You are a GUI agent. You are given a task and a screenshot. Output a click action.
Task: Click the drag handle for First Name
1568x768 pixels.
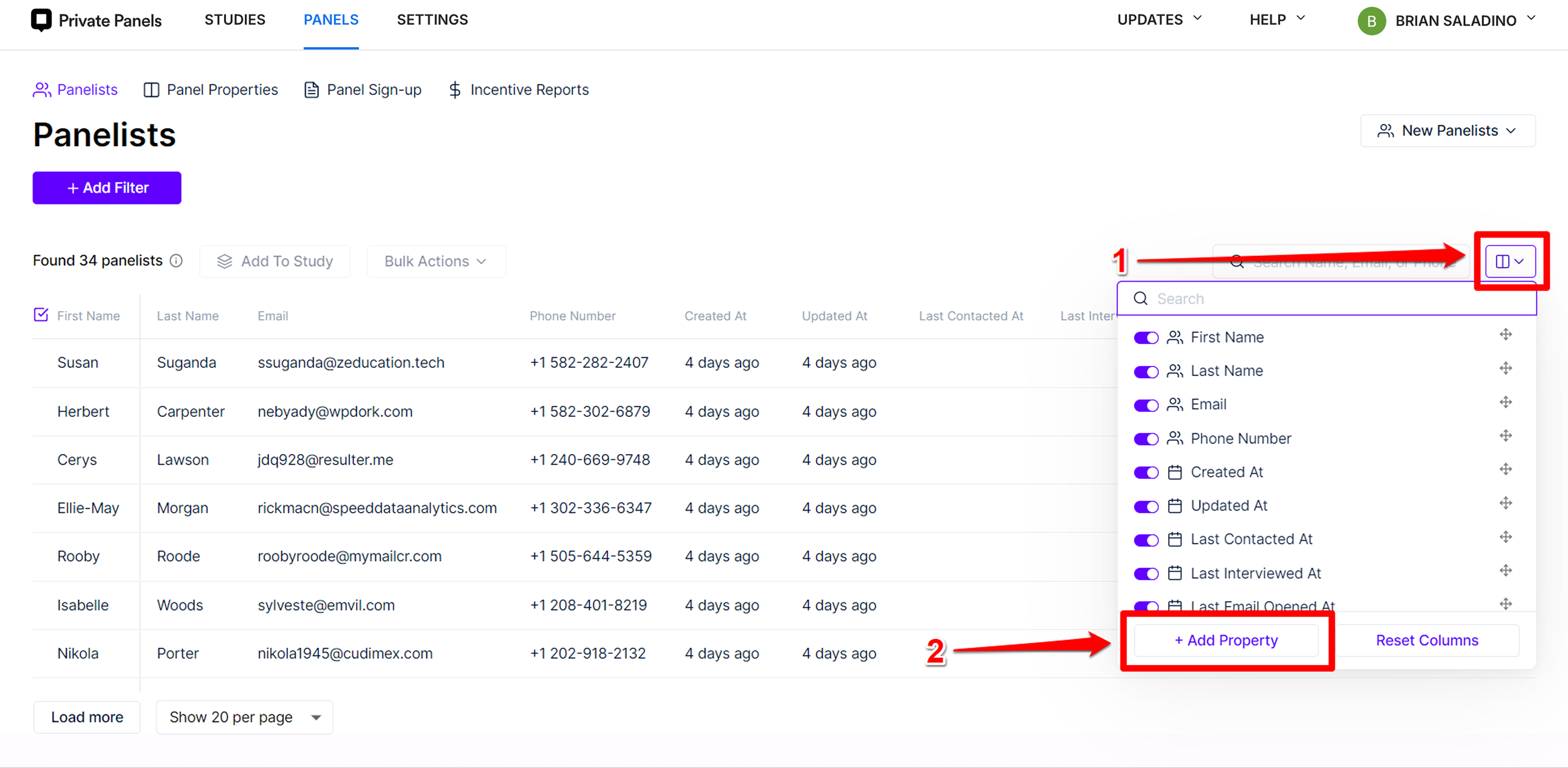pyautogui.click(x=1505, y=335)
